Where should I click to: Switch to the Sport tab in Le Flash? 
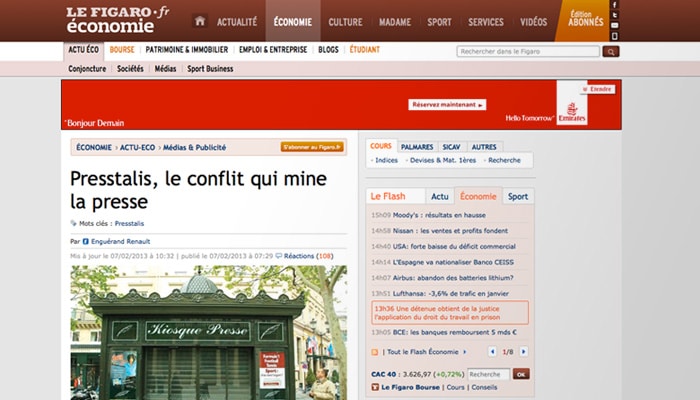pyautogui.click(x=517, y=197)
